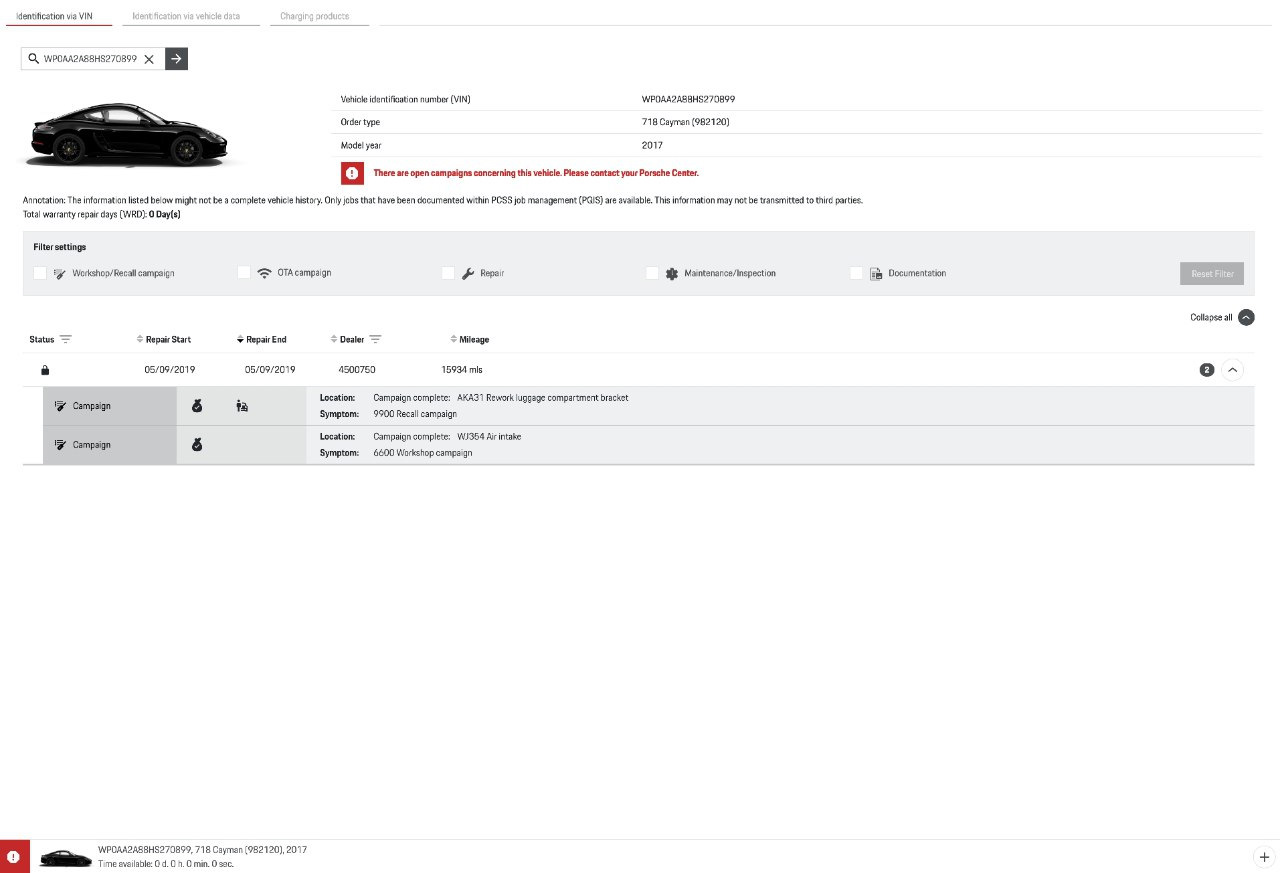Click the open campaigns warning message
Image resolution: width=1280 pixels, height=873 pixels.
pos(536,173)
